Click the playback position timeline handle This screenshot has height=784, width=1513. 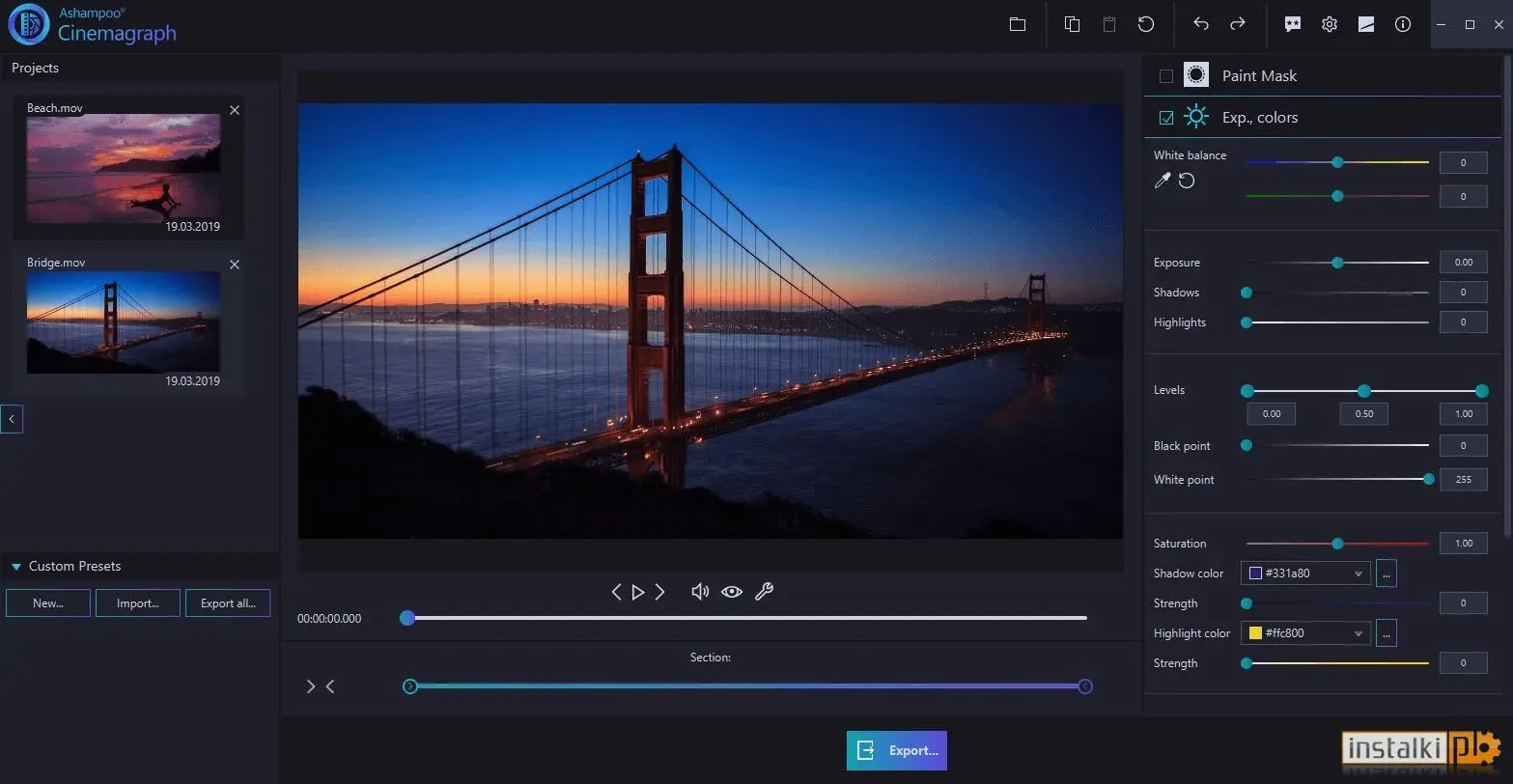[x=407, y=618]
